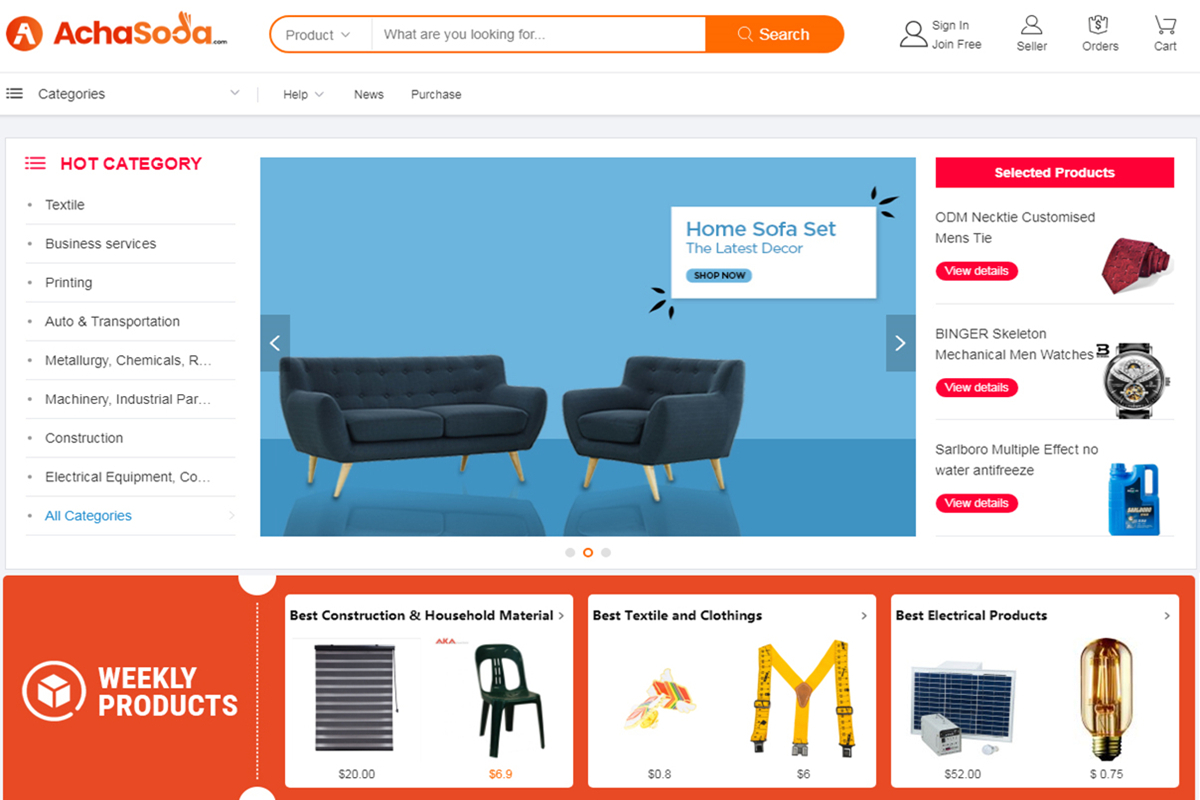Select the first carousel dot indicator
Viewport: 1200px width, 800px height.
click(x=570, y=552)
